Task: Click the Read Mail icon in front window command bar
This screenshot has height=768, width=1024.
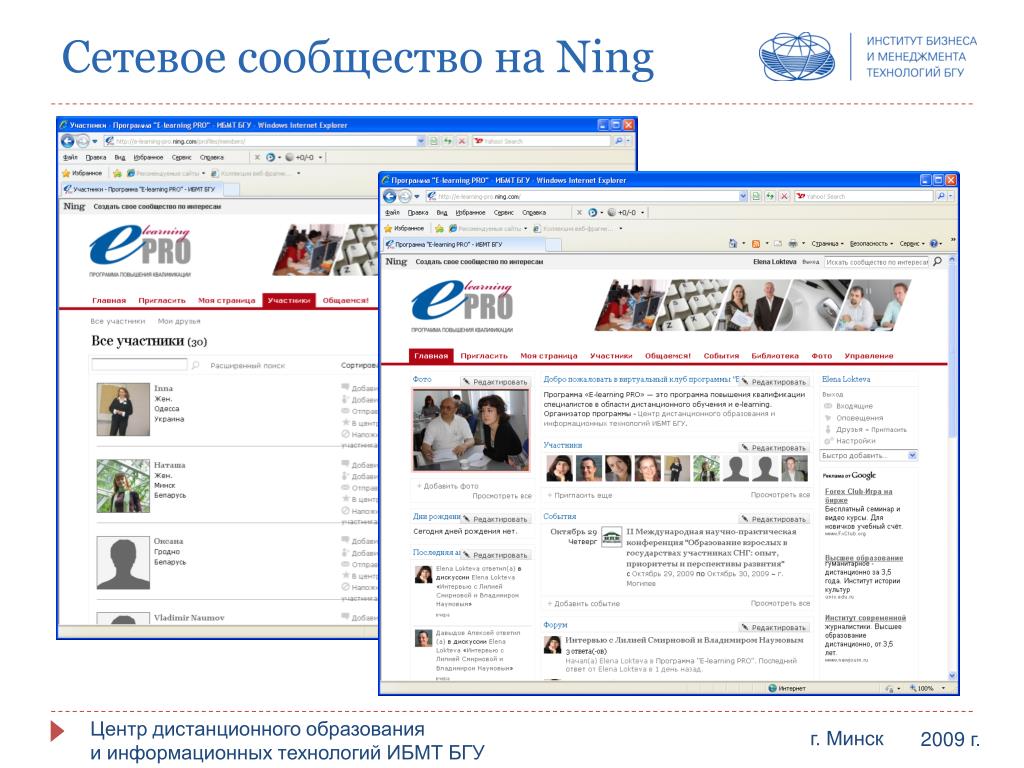Action: [x=778, y=244]
